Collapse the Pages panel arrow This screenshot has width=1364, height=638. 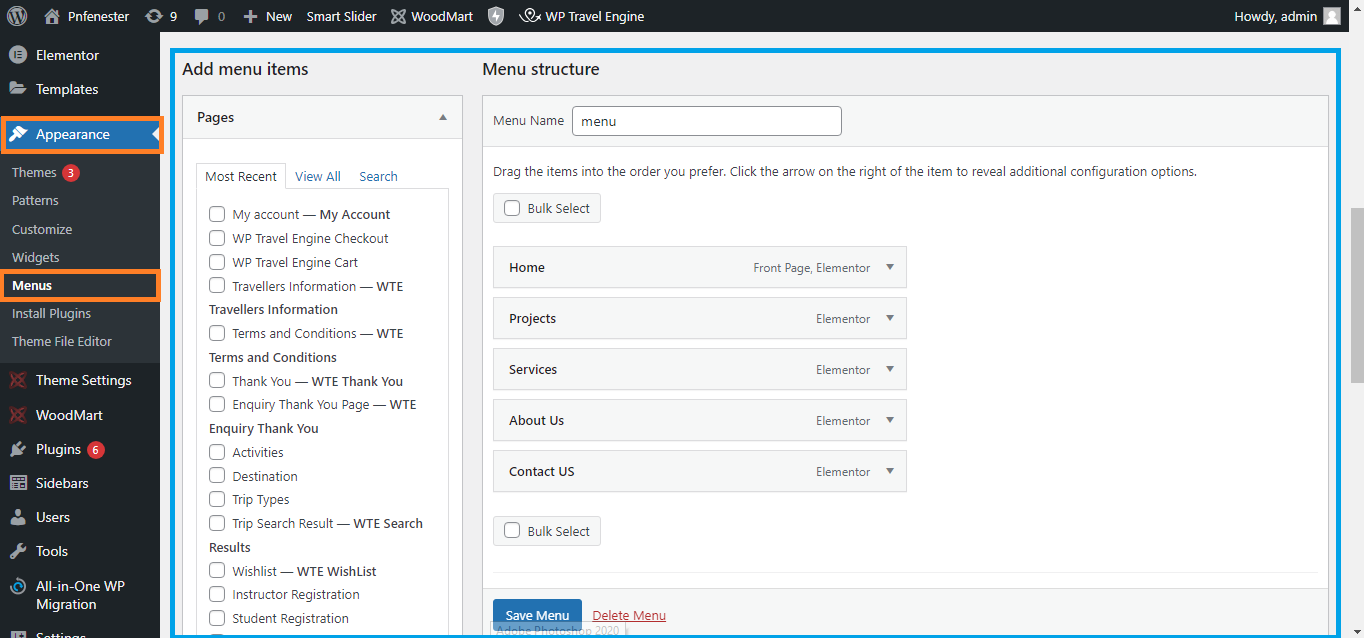point(443,117)
